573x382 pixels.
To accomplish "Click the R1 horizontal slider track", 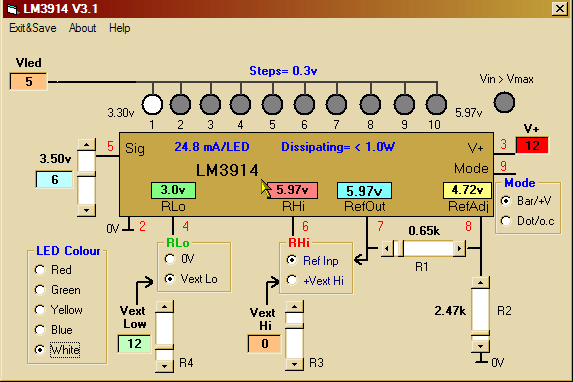I will pos(423,249).
